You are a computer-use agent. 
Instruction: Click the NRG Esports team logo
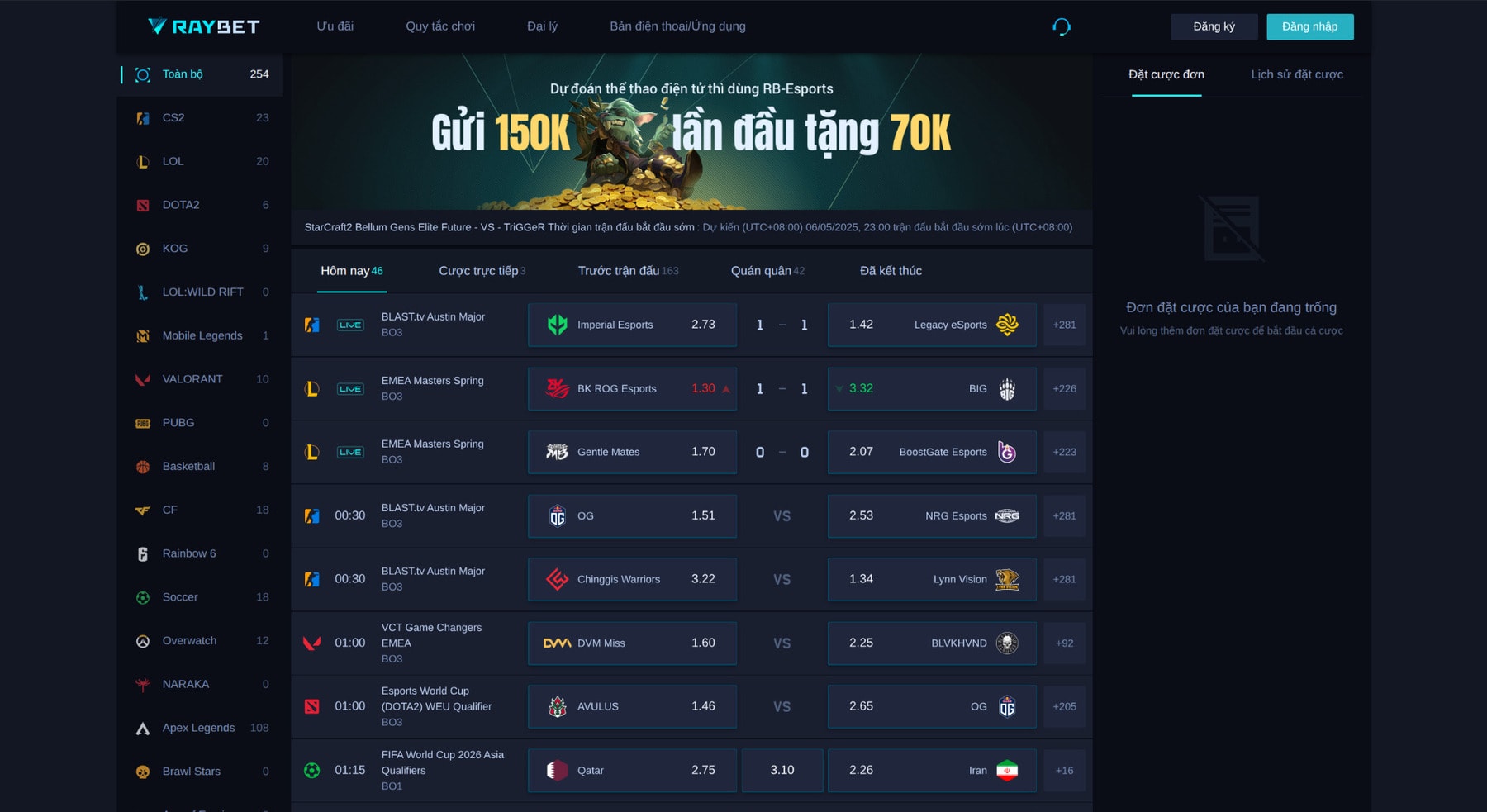click(x=1007, y=515)
